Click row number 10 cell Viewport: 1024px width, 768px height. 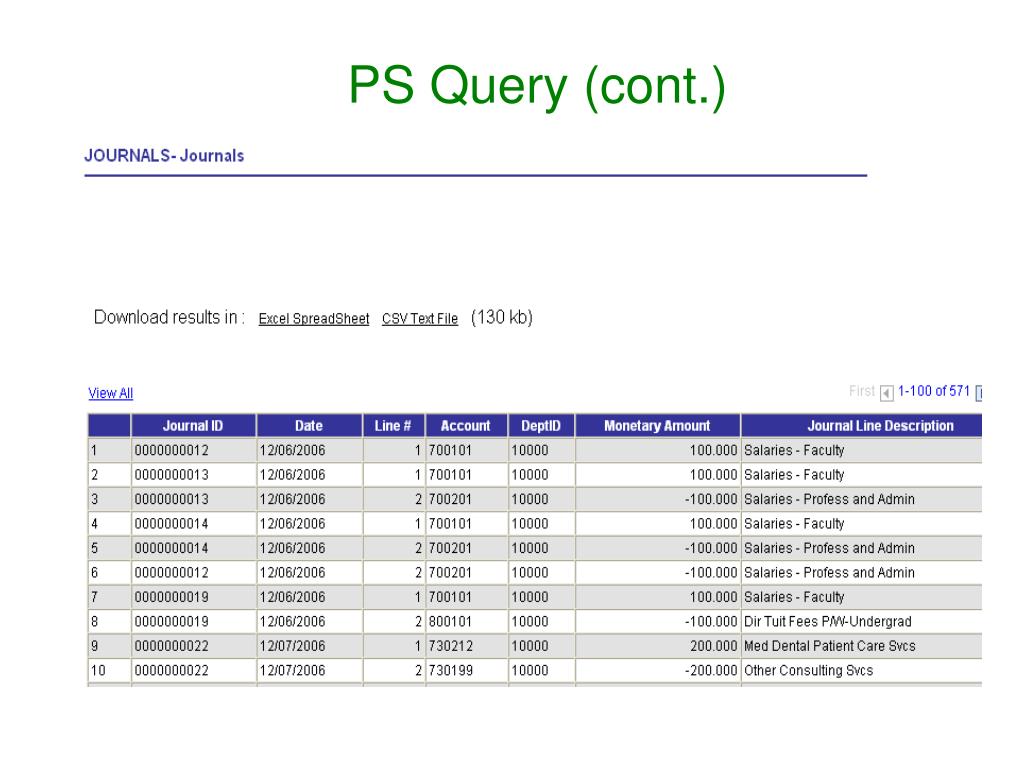tap(109, 671)
